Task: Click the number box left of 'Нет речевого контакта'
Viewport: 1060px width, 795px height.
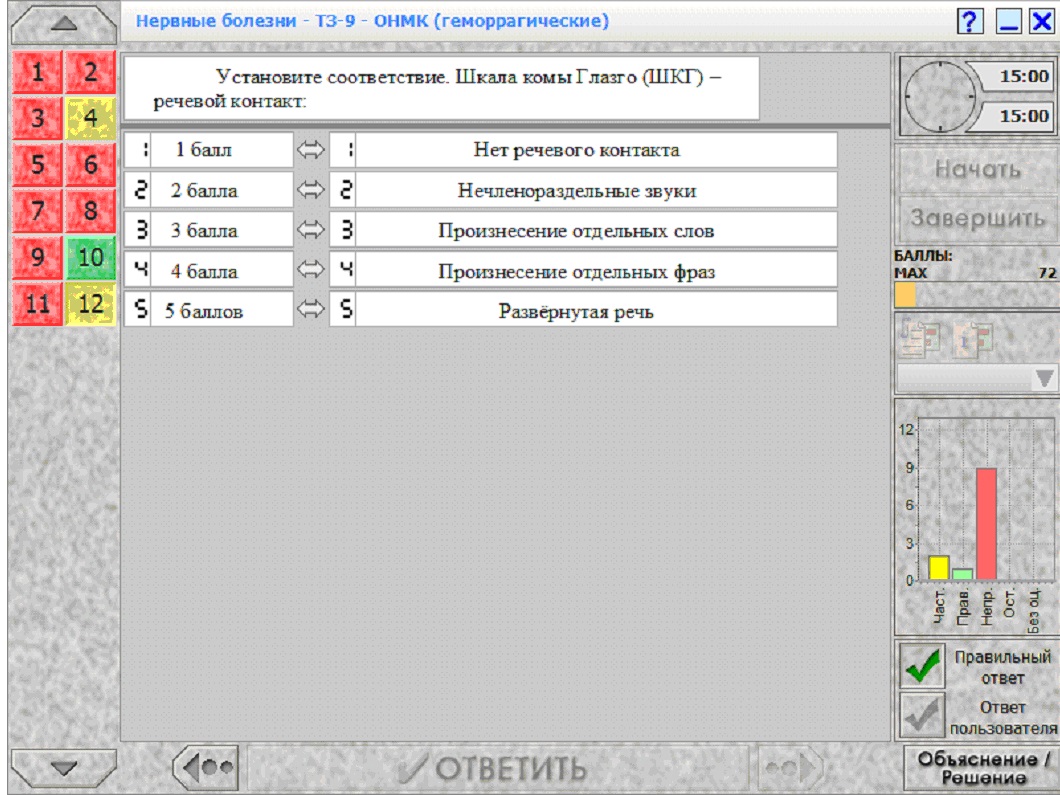Action: coord(342,149)
